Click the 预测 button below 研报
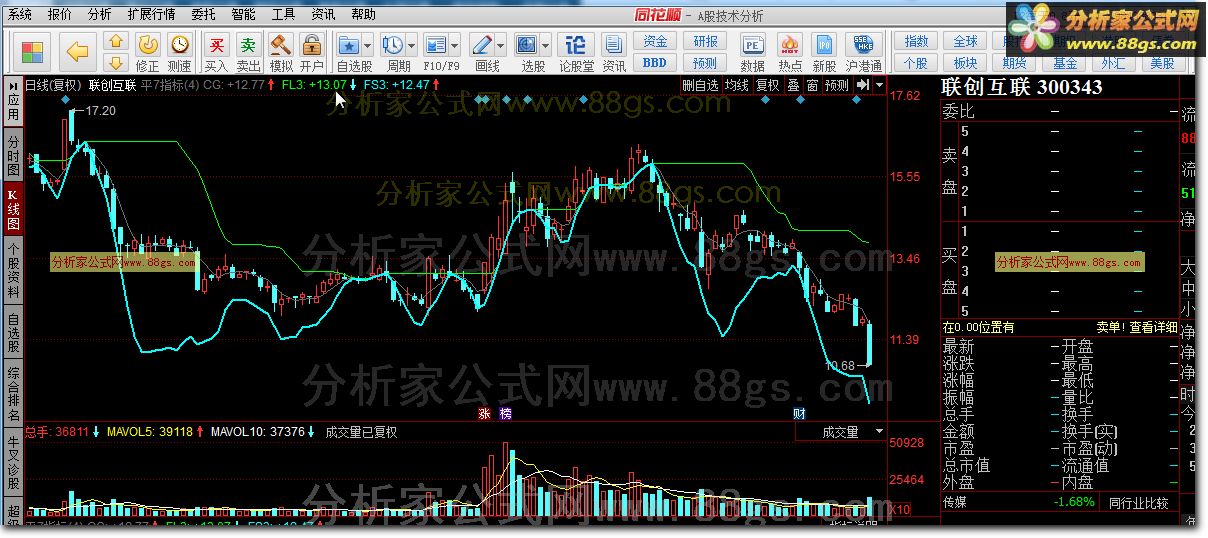This screenshot has height=538, width=1208. click(705, 62)
